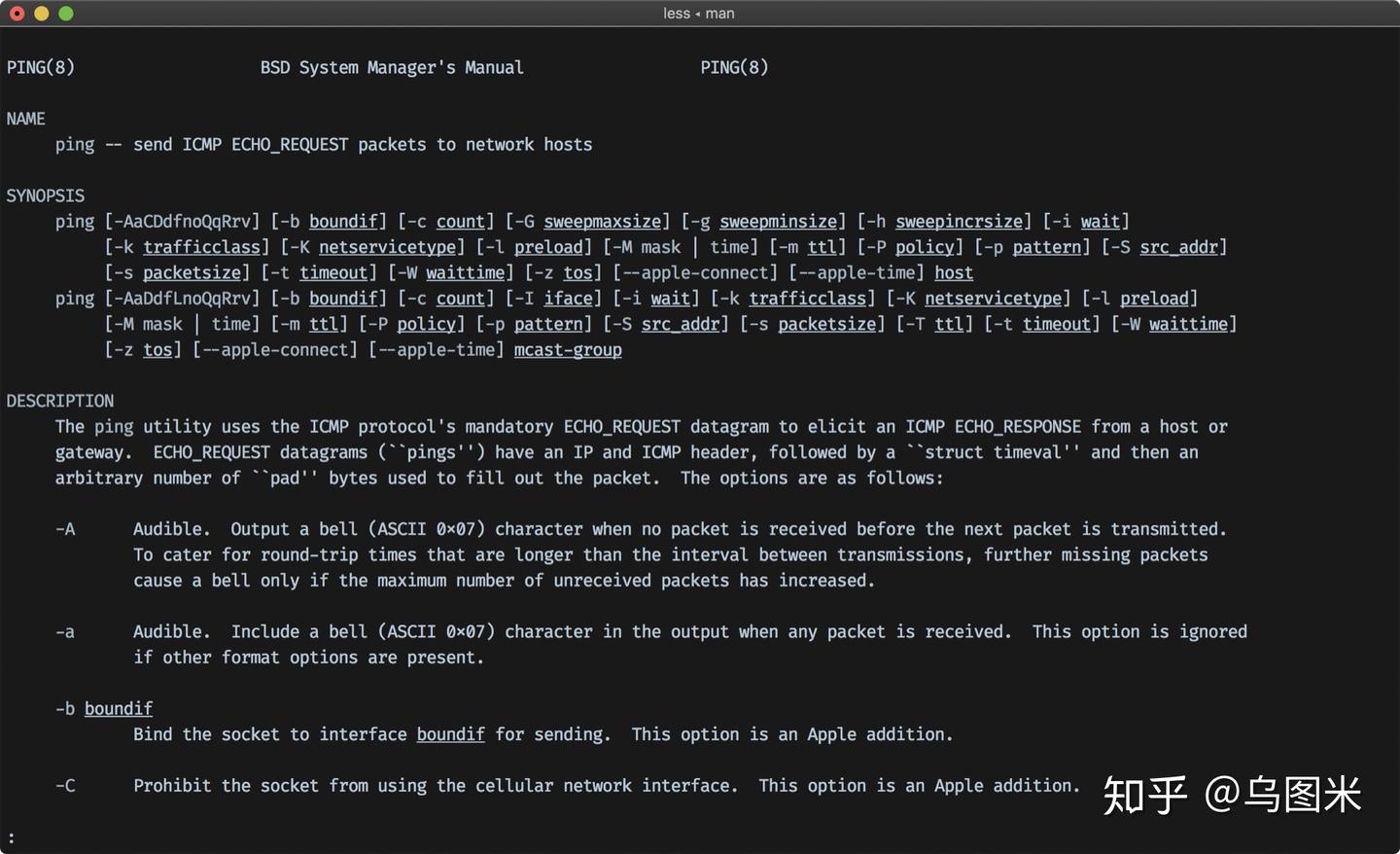Select the DESCRIPTION section heading

point(60,401)
